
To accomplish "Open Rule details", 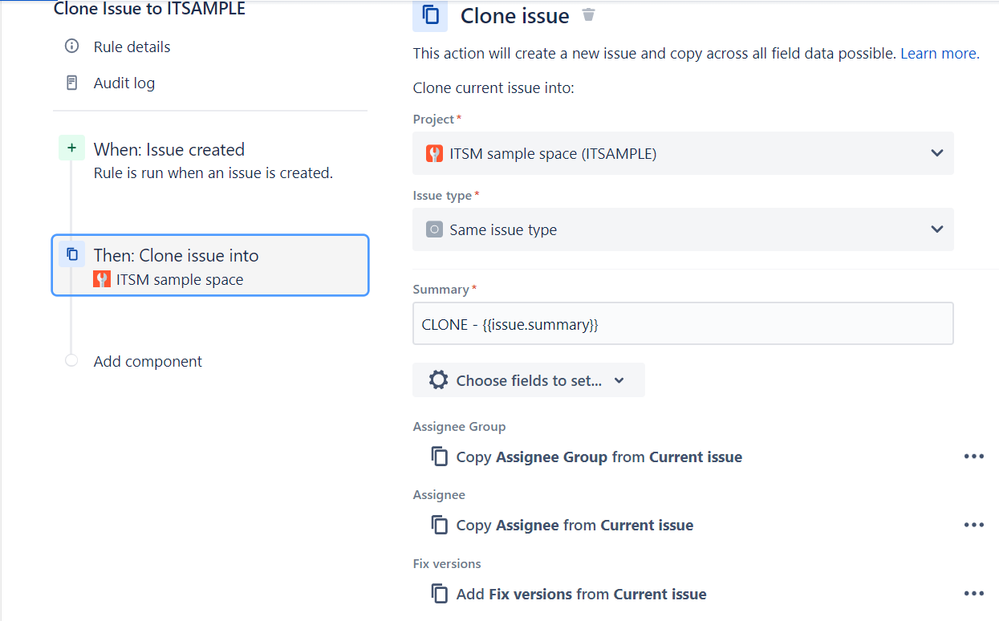I will [x=132, y=46].
